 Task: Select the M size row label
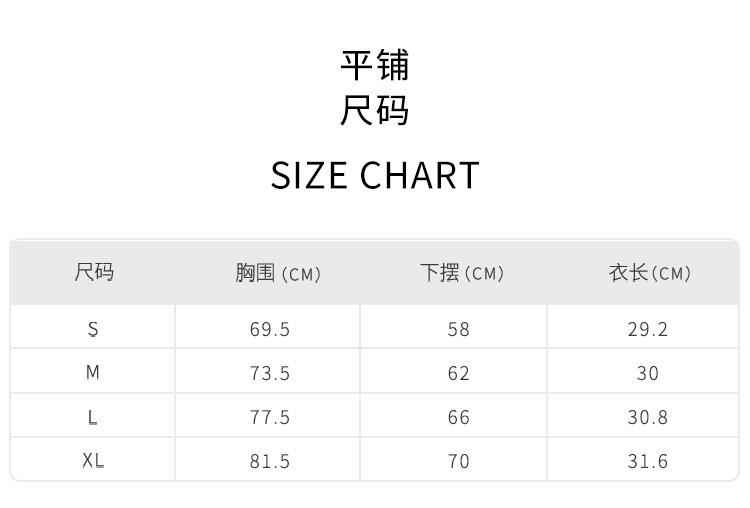pos(94,373)
